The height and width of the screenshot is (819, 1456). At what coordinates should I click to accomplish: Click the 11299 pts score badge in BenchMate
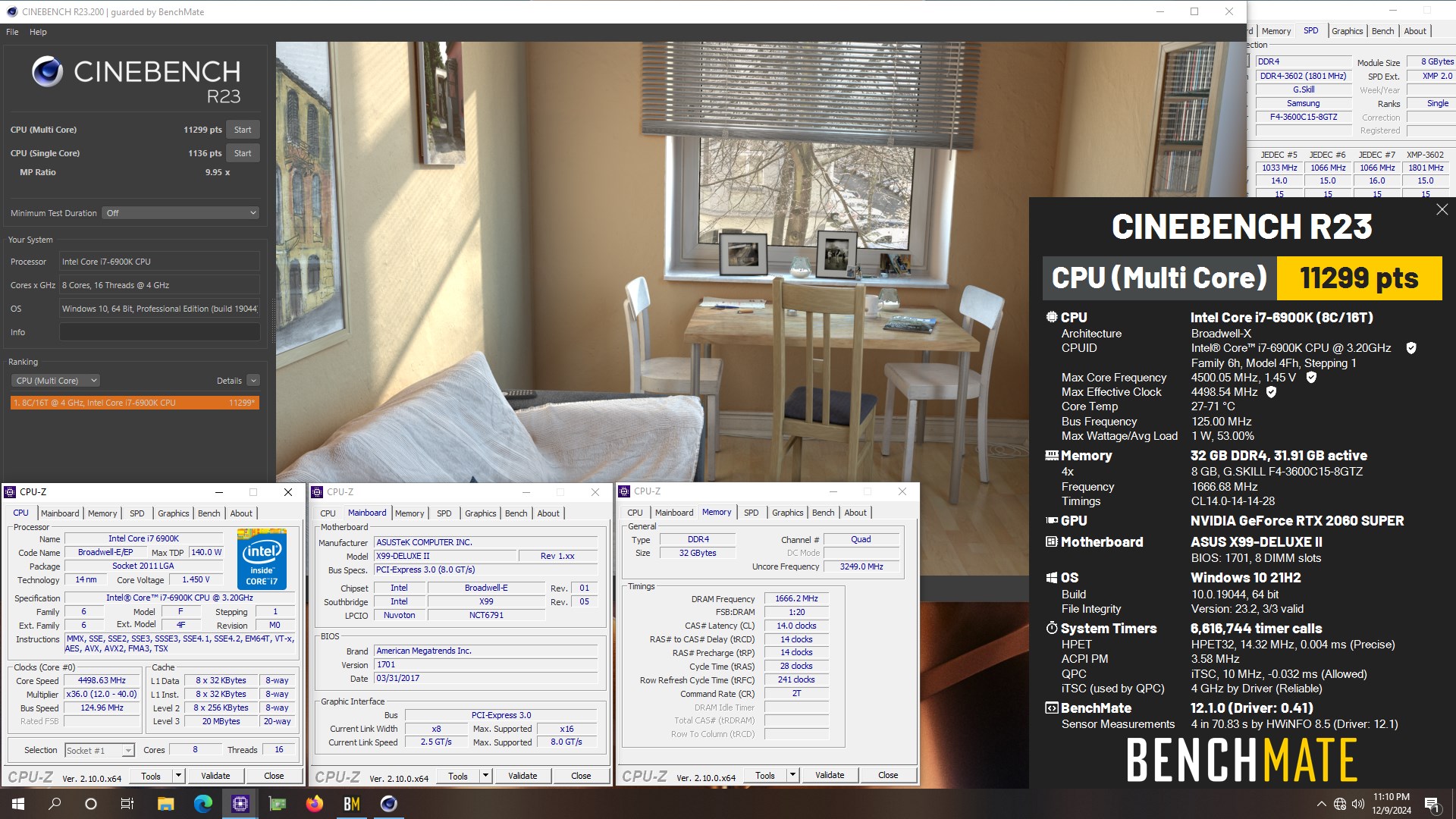point(1359,278)
